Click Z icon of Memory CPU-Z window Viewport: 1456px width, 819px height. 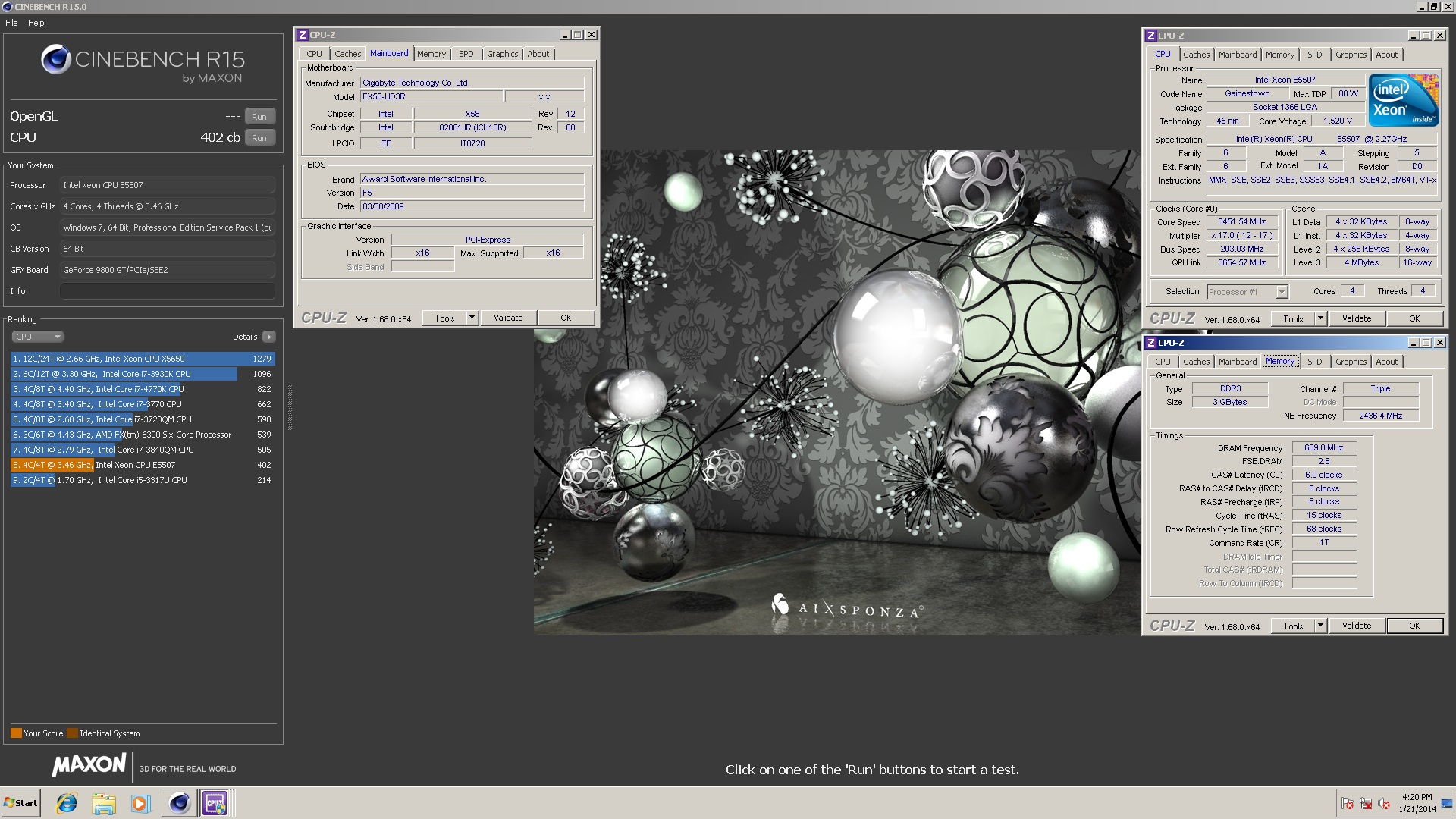pyautogui.click(x=1151, y=343)
